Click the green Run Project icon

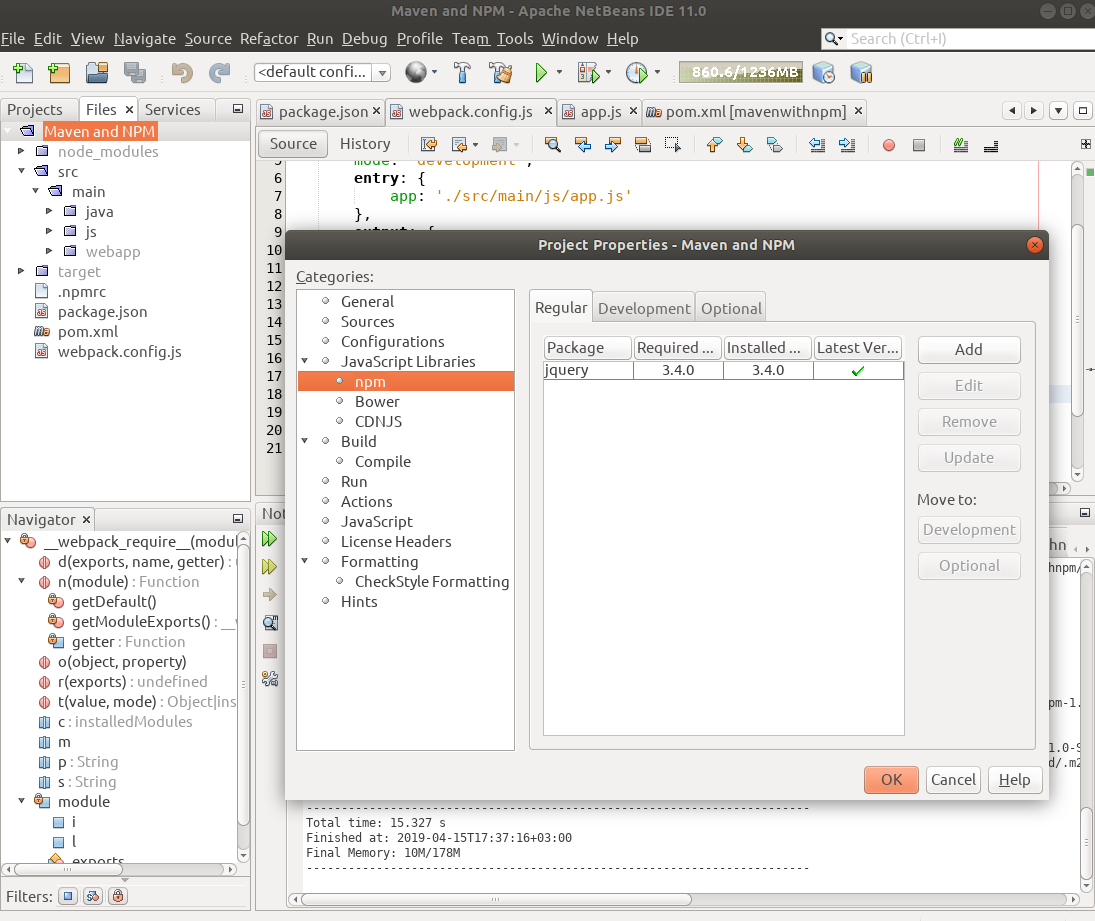tap(541, 72)
